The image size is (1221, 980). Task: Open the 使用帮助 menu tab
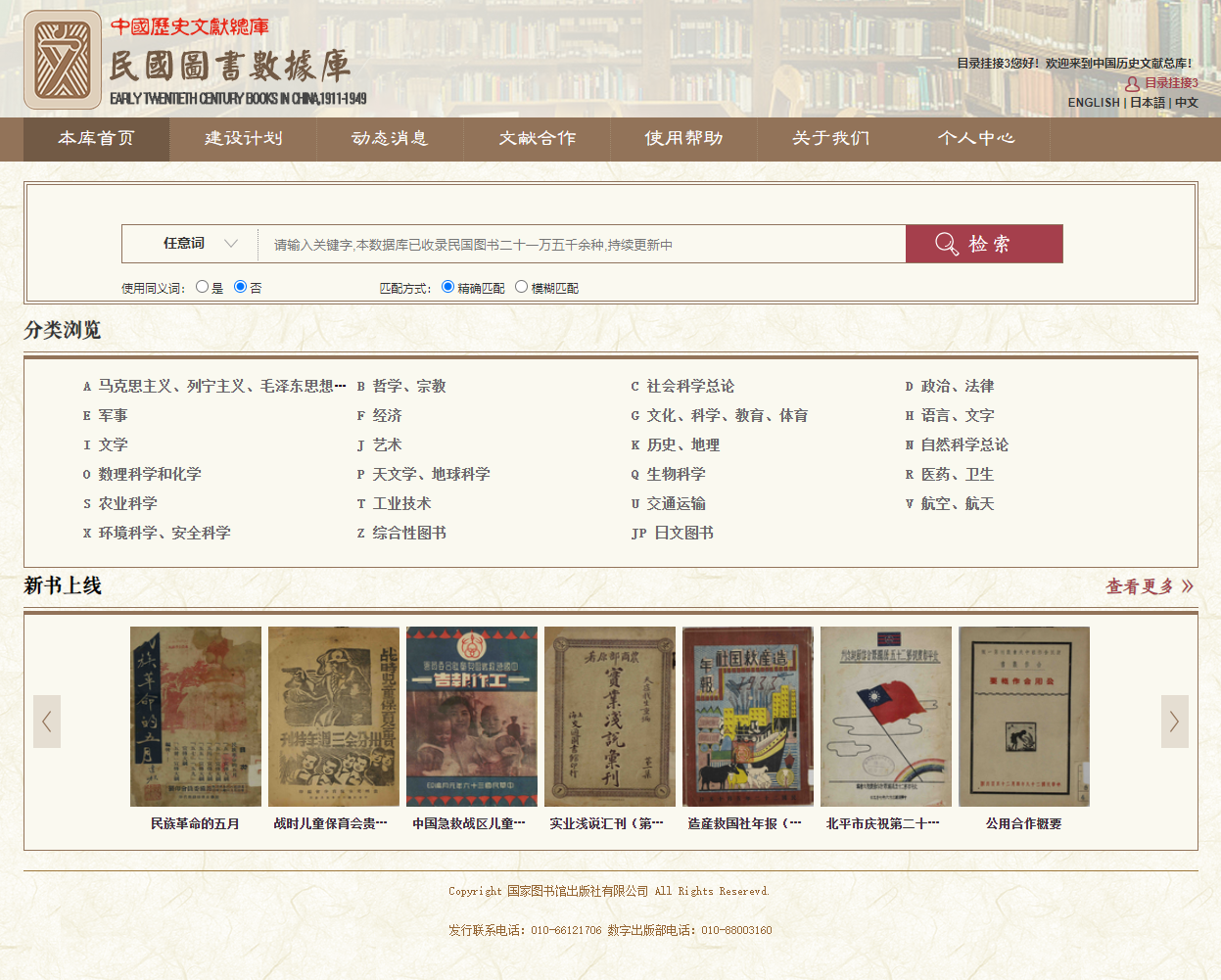(x=683, y=139)
